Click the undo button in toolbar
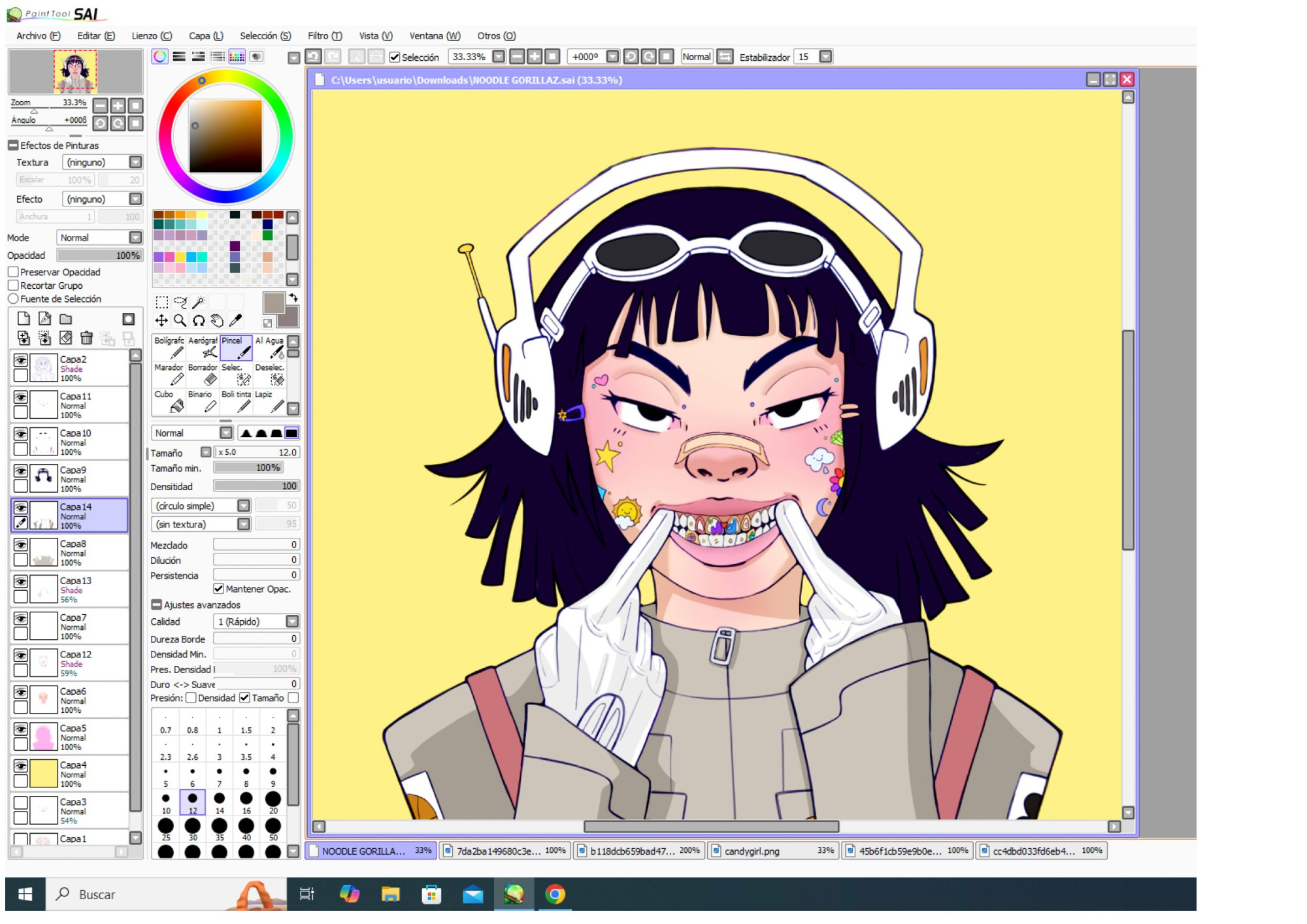The height and width of the screenshot is (924, 1307). click(x=314, y=57)
